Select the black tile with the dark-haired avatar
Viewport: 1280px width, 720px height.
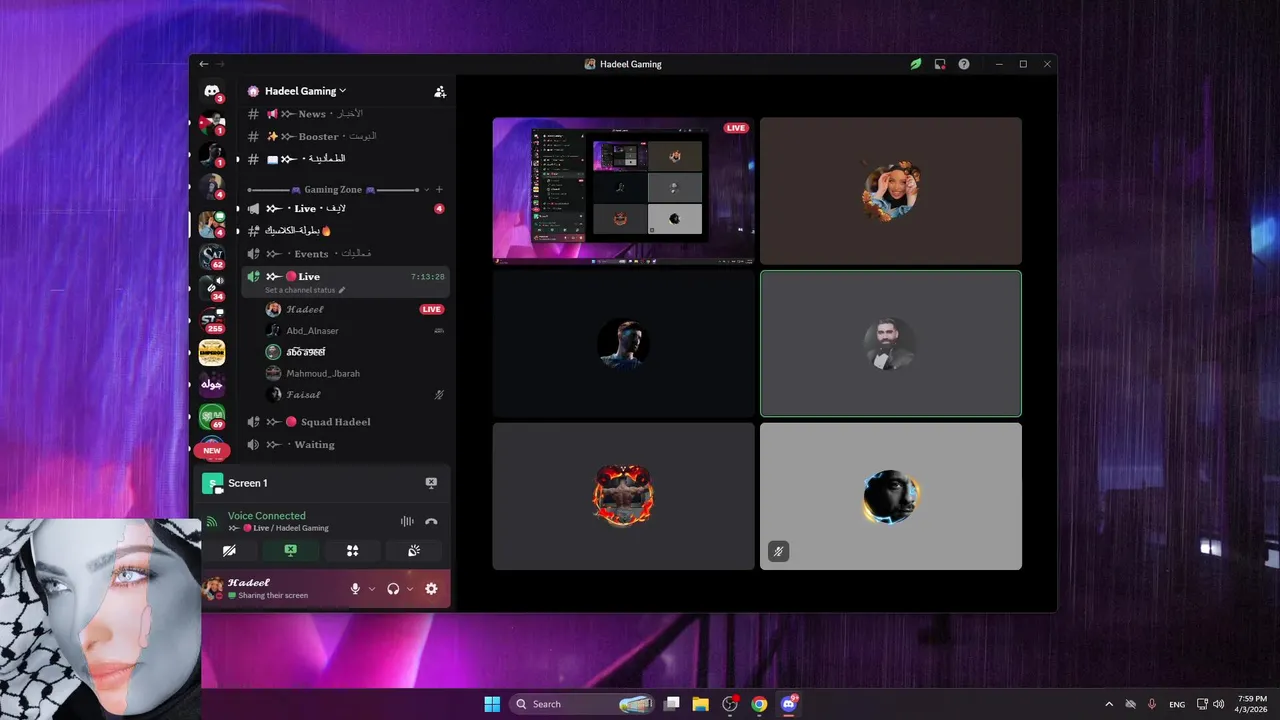pyautogui.click(x=623, y=343)
